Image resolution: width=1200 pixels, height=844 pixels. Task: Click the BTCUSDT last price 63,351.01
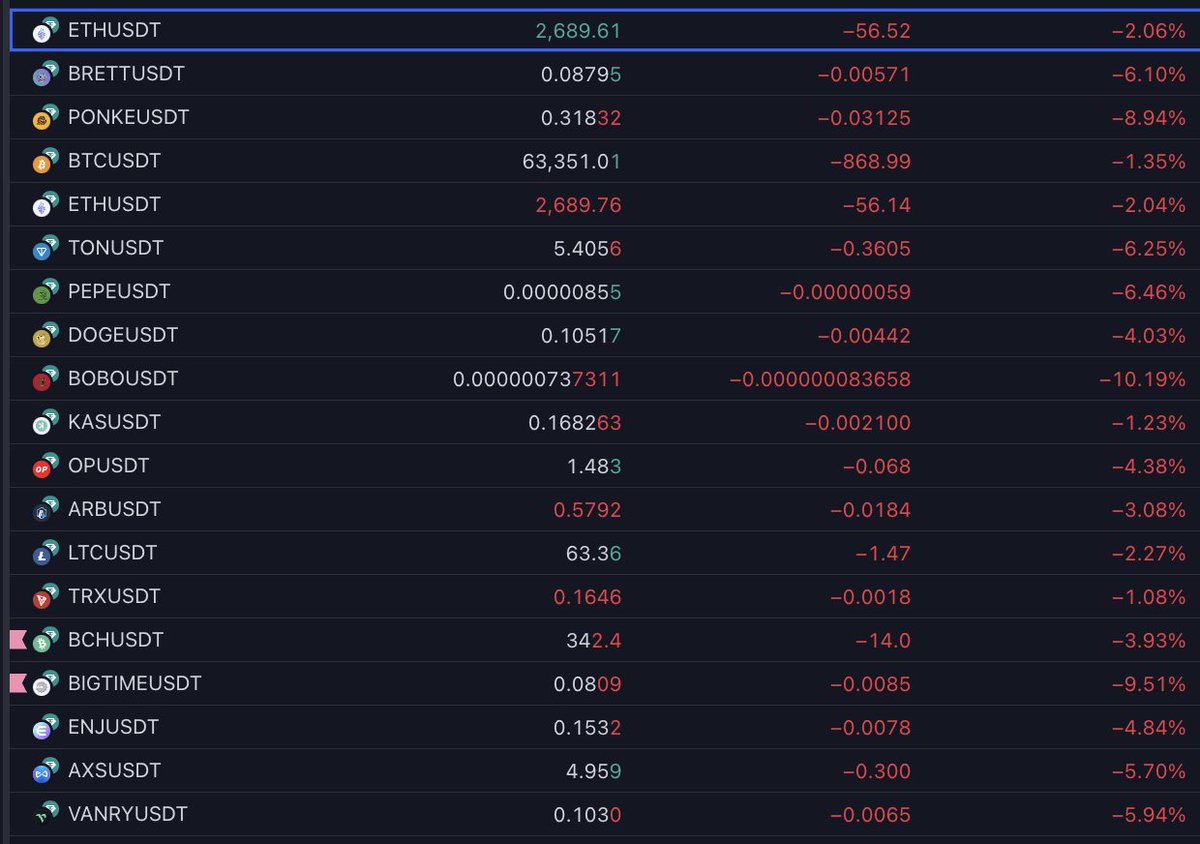572,161
